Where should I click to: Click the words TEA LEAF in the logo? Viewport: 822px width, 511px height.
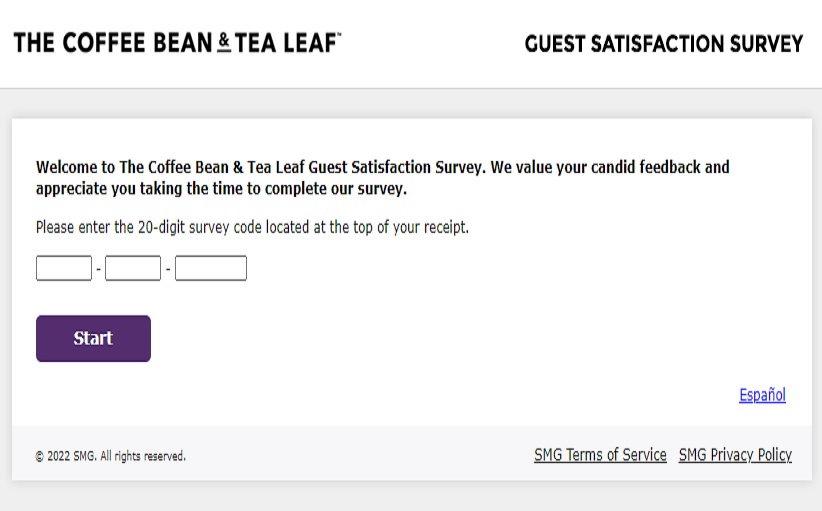coord(285,42)
